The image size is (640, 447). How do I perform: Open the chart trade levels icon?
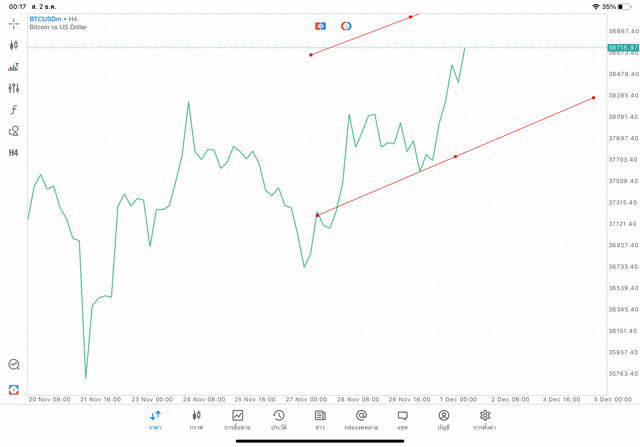pyautogui.click(x=14, y=67)
